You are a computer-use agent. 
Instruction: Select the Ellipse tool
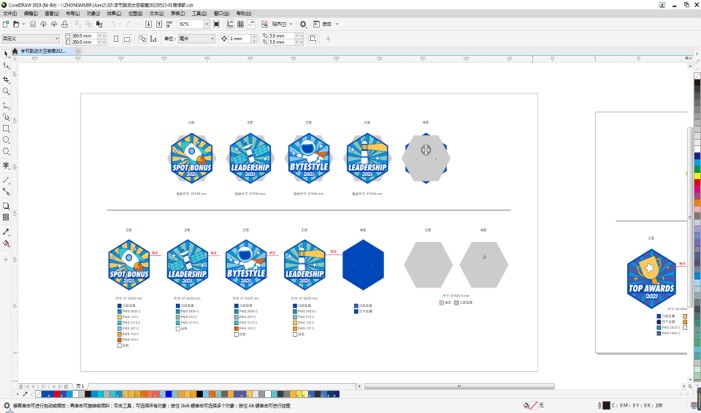click(x=6, y=140)
